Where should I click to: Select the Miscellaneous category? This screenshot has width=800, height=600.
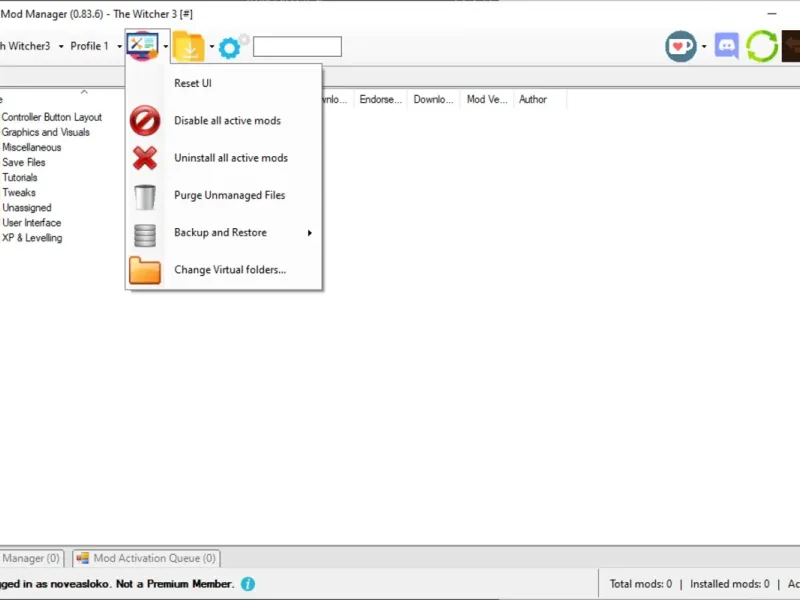[31, 147]
